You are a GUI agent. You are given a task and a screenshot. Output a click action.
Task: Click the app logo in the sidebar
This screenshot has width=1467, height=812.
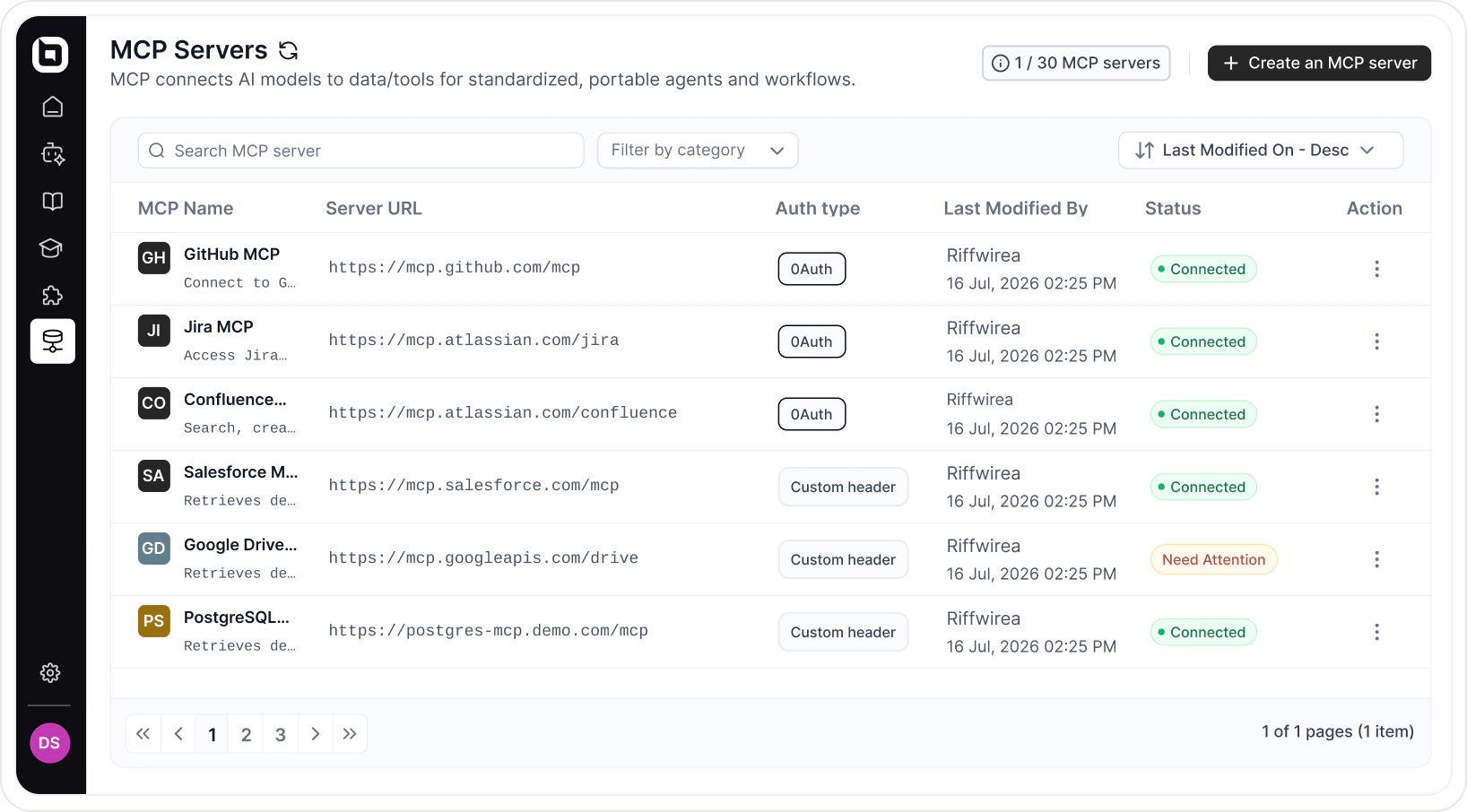(50, 54)
